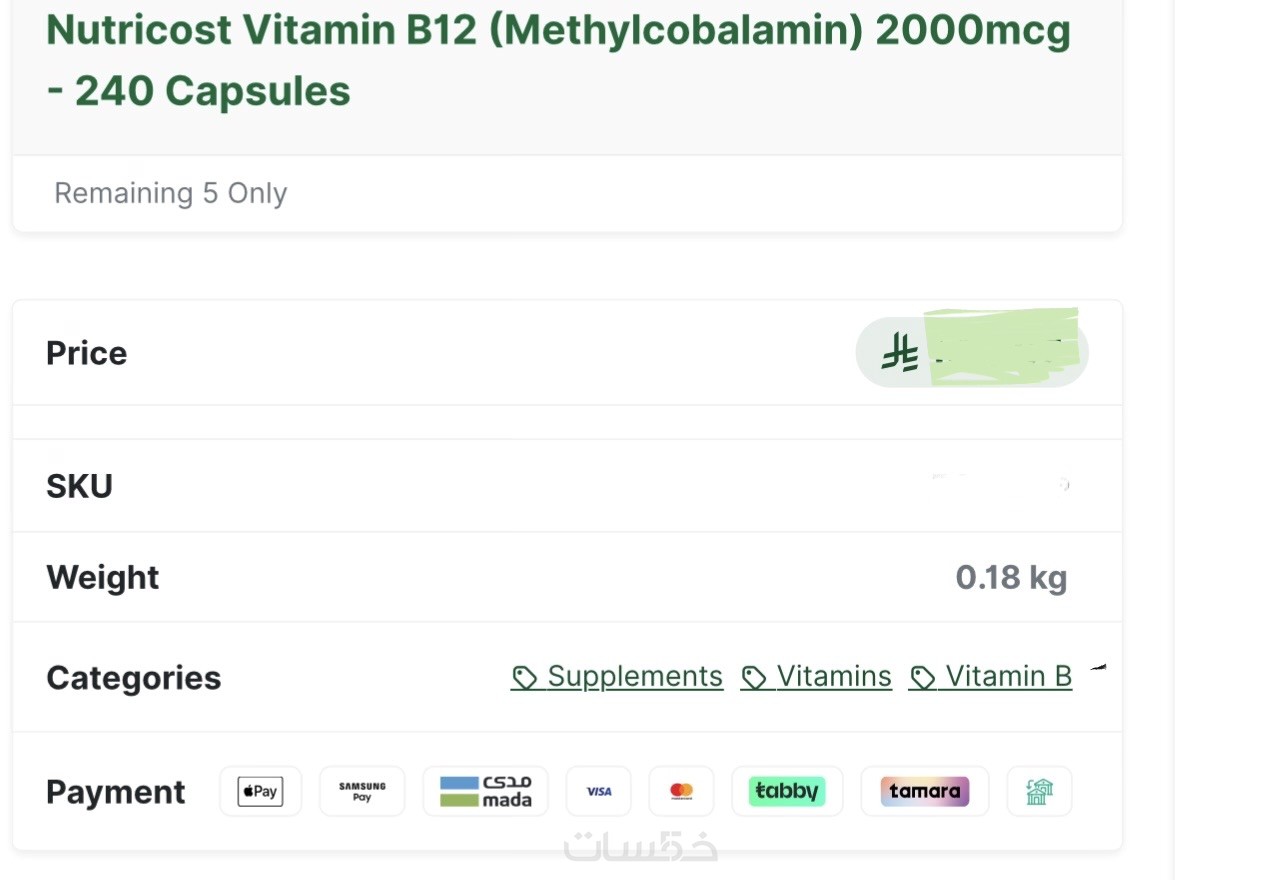Select the Visa card icon

pos(599,792)
